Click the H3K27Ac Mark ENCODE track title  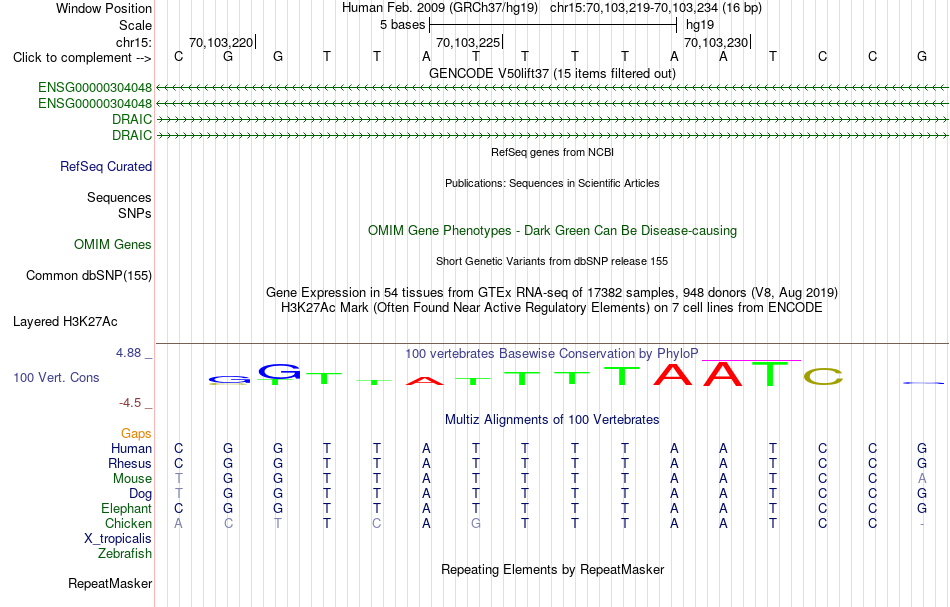552,307
